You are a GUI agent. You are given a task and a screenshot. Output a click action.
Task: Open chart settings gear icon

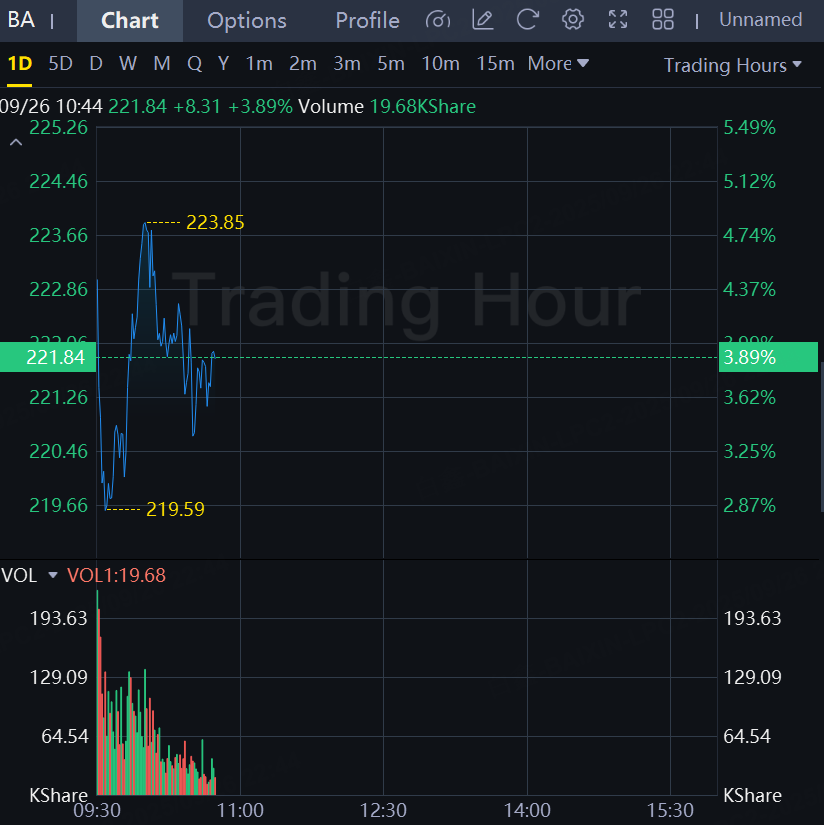coord(572,20)
